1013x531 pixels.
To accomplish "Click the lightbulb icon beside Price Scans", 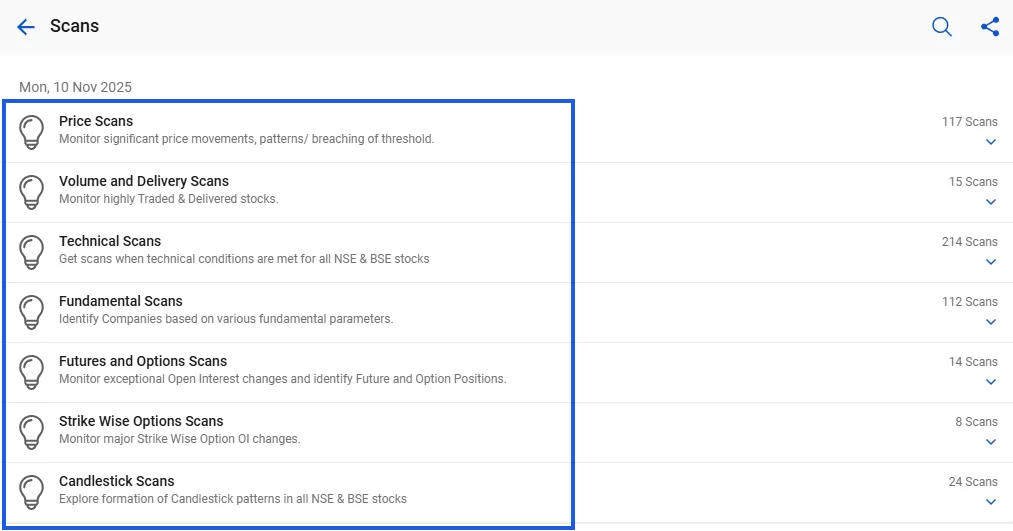I will 32,132.
